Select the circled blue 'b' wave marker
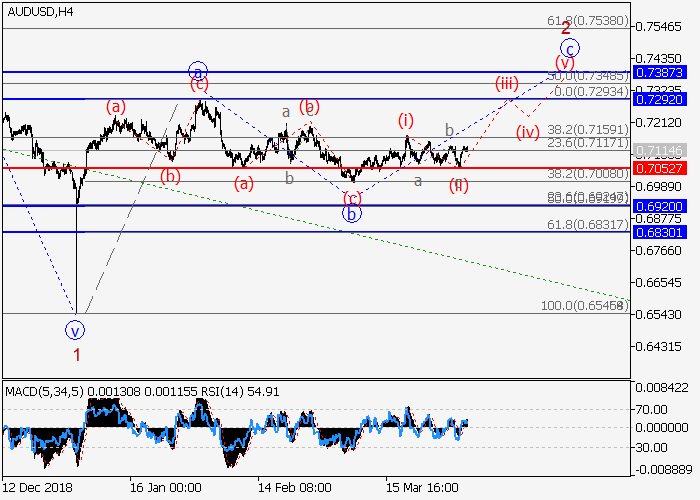Image resolution: width=700 pixels, height=500 pixels. [x=352, y=213]
